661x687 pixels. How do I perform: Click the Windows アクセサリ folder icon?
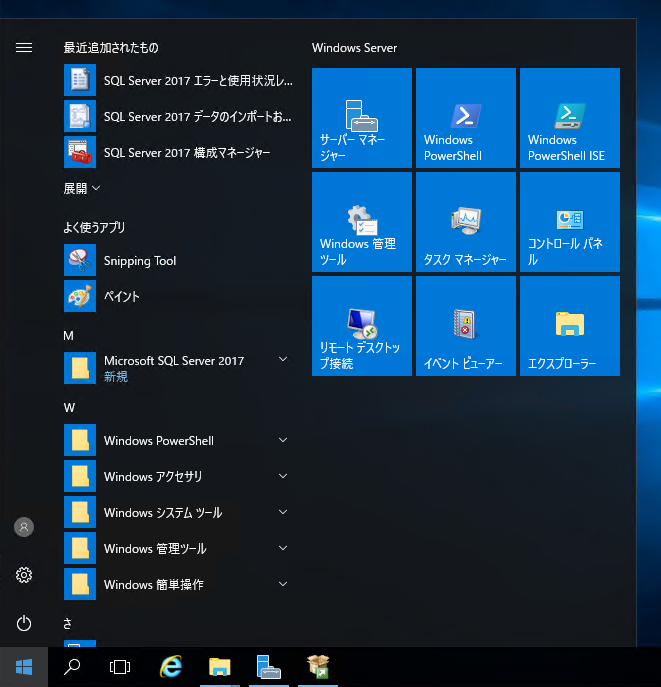pos(80,476)
